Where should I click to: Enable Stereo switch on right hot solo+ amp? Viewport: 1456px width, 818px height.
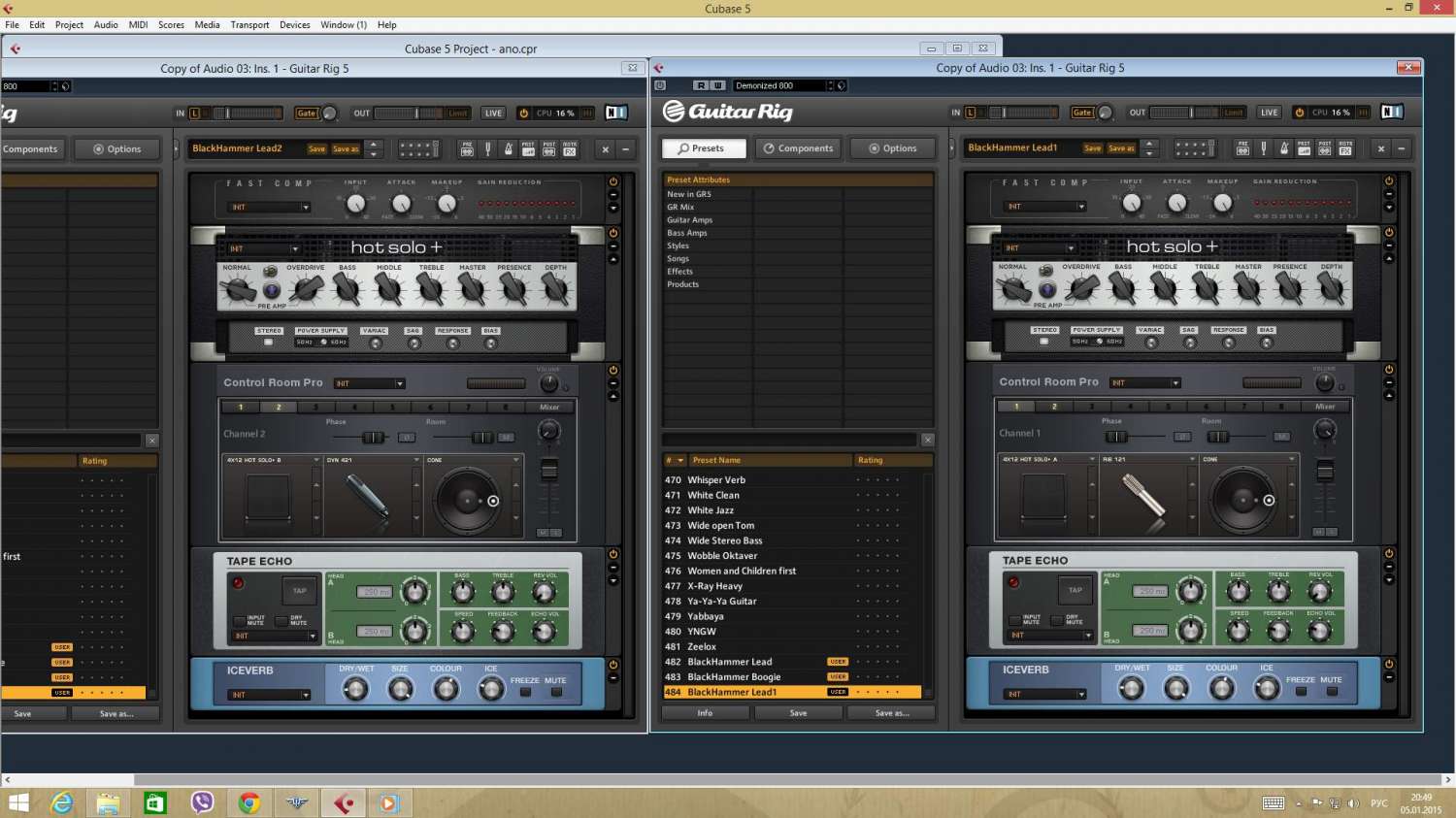coord(1044,342)
